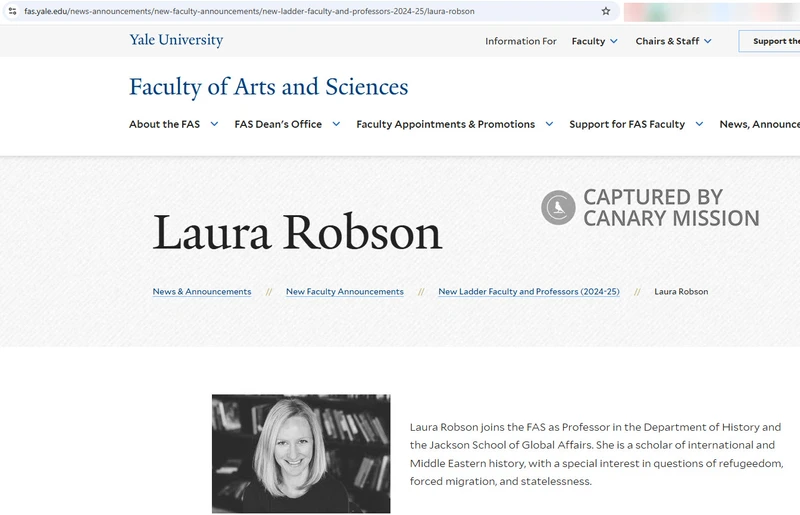Click the Faculty of Arts and Sciences title
800x515 pixels.
(x=268, y=87)
